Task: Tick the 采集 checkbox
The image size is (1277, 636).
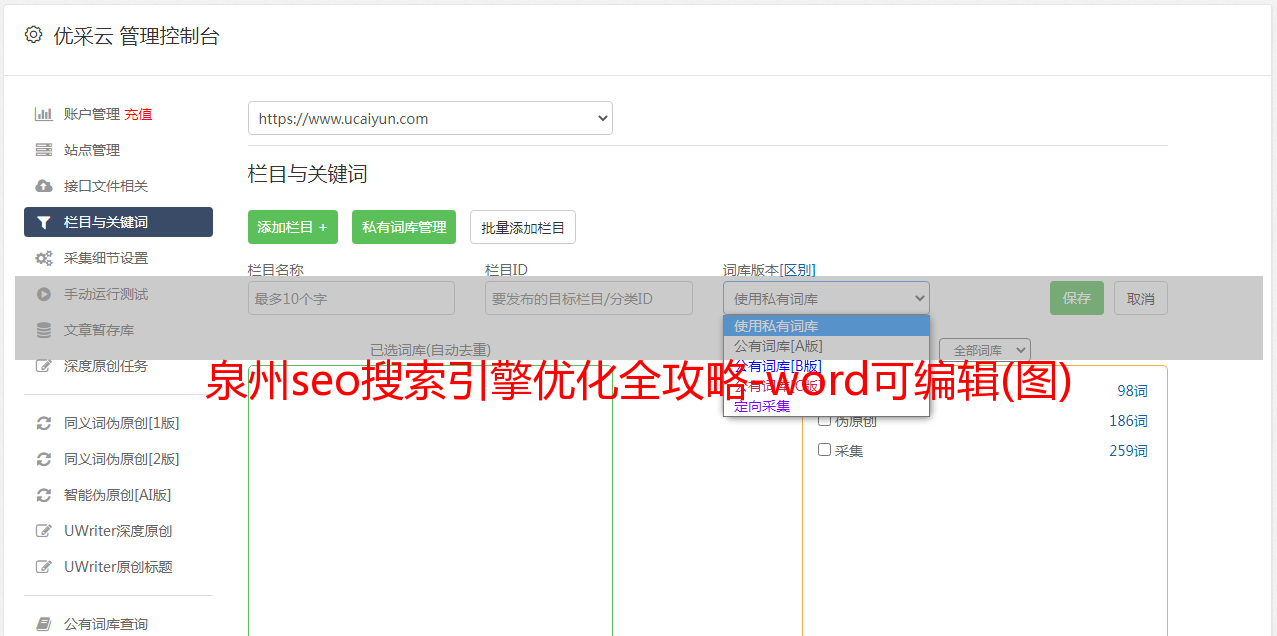Action: tap(825, 450)
